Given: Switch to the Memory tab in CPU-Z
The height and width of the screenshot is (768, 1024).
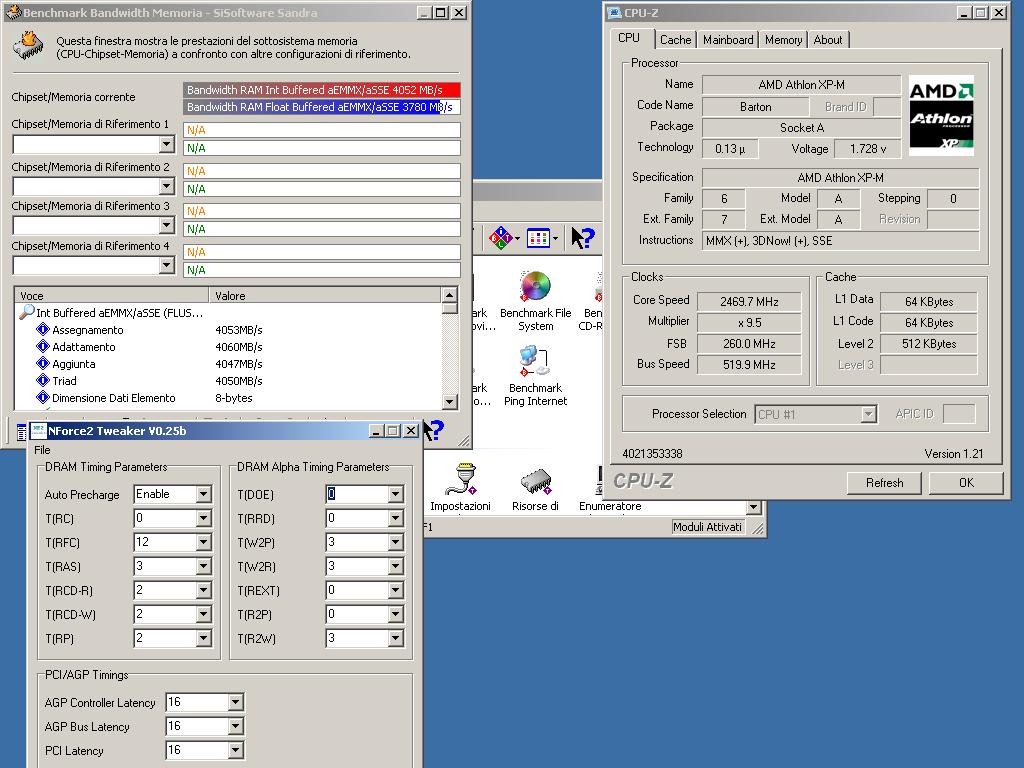Looking at the screenshot, I should [784, 40].
